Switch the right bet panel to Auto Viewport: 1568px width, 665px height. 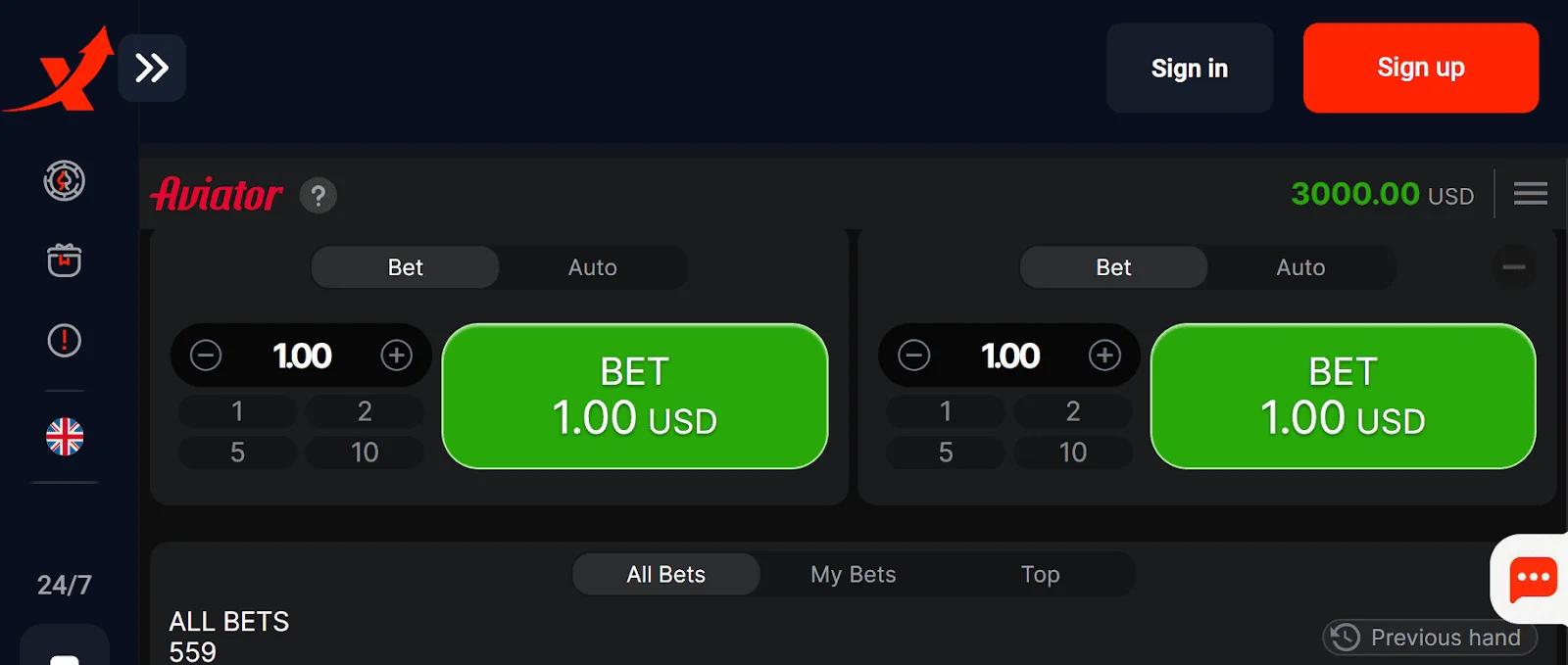(x=1300, y=267)
